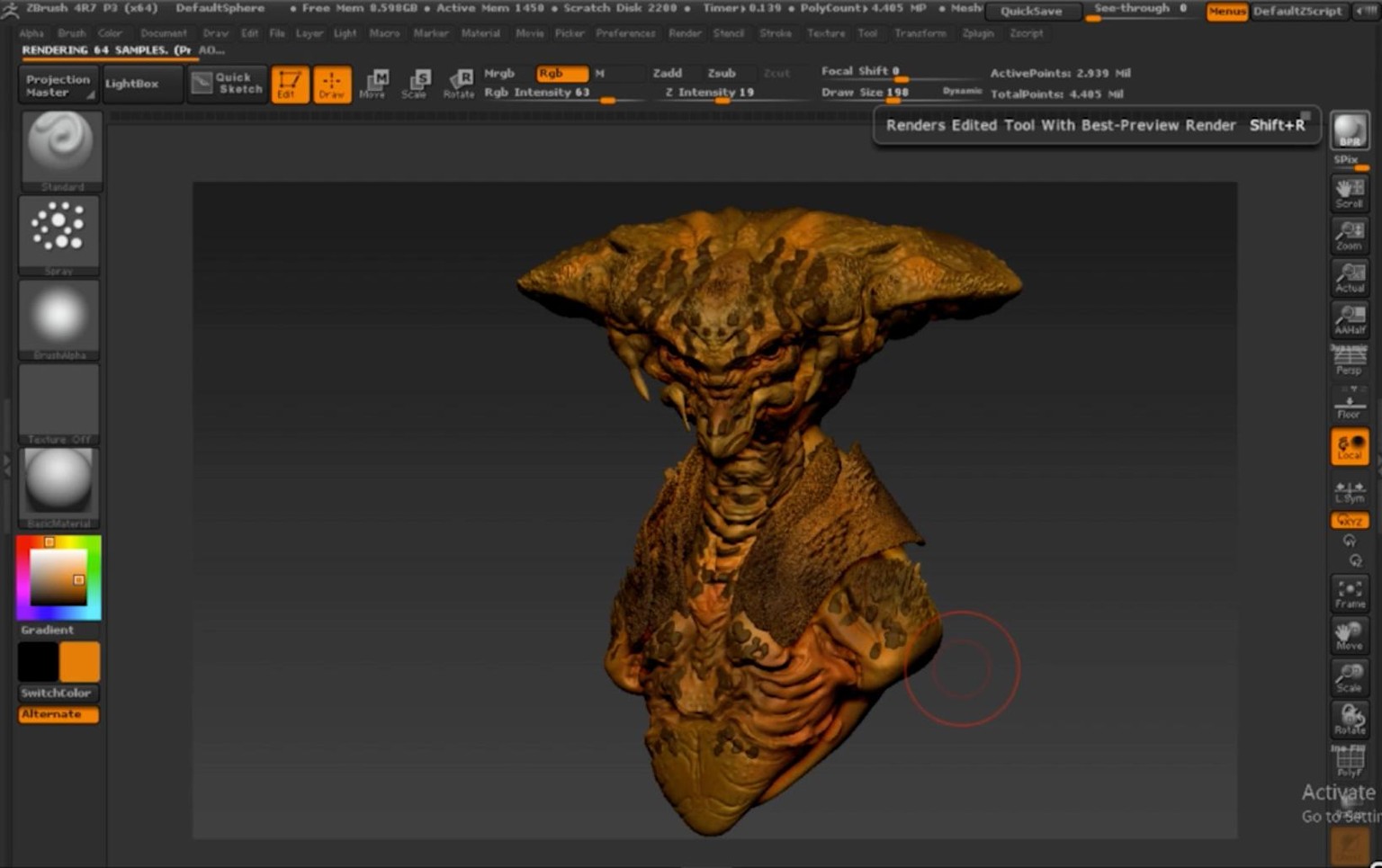This screenshot has height=868, width=1382.
Task: Adjust the SPix slider
Action: pyautogui.click(x=1350, y=162)
